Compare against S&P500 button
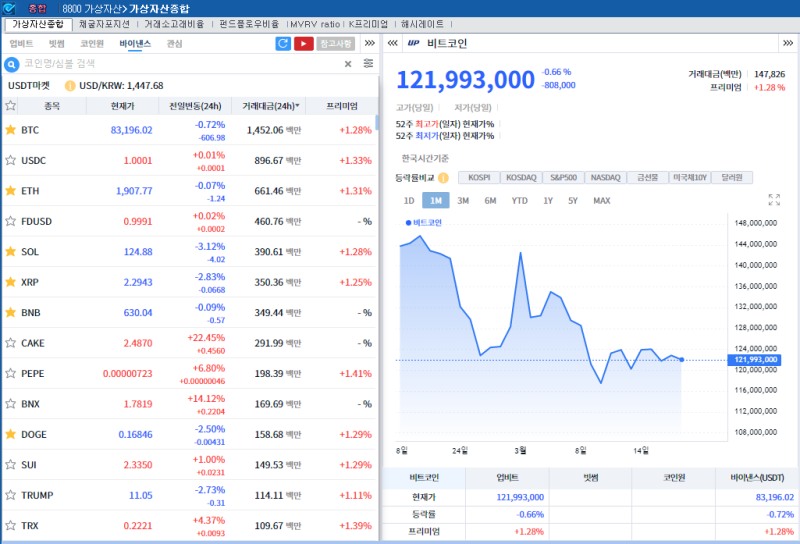 563,177
